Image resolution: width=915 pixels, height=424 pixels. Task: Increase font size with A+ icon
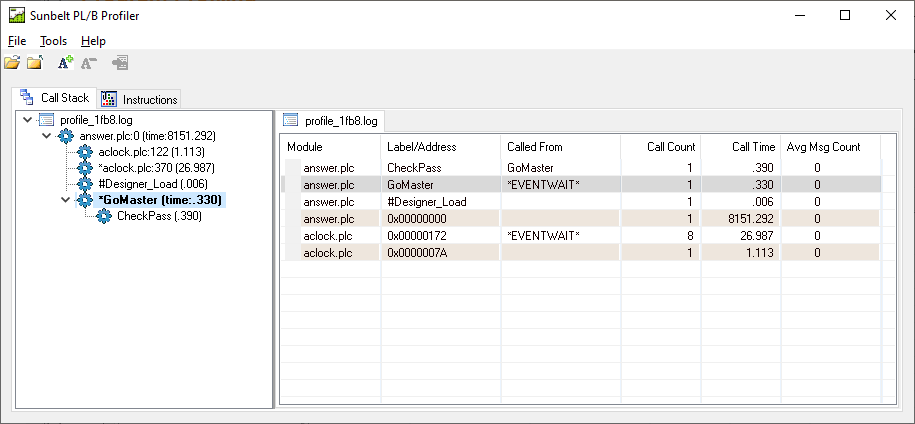65,63
